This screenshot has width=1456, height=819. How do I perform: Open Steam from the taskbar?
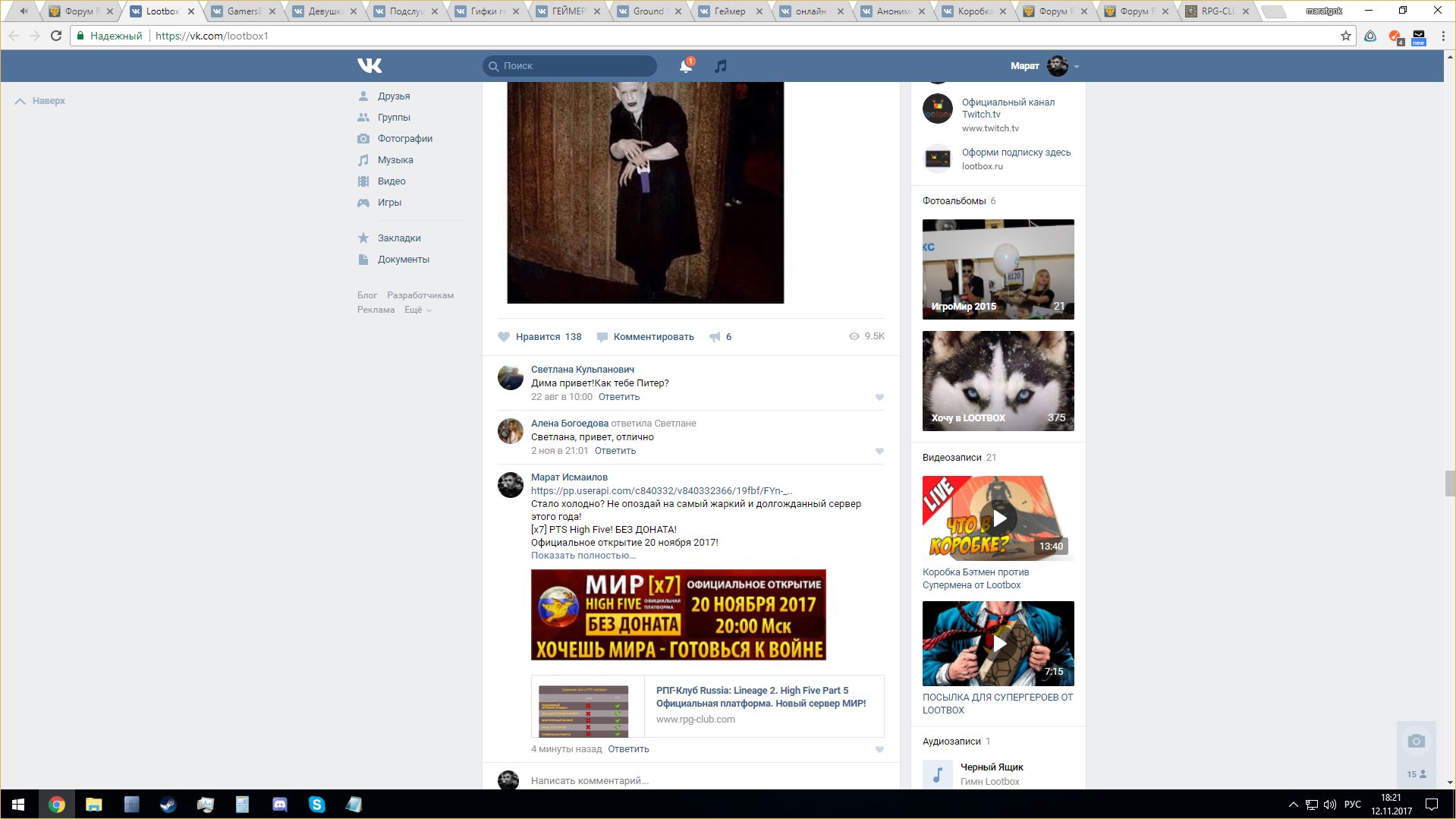(168, 805)
